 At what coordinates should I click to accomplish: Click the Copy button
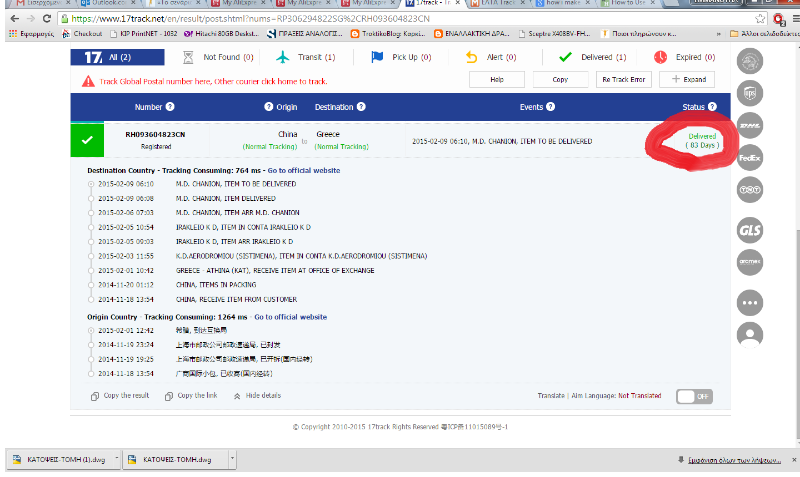560,80
